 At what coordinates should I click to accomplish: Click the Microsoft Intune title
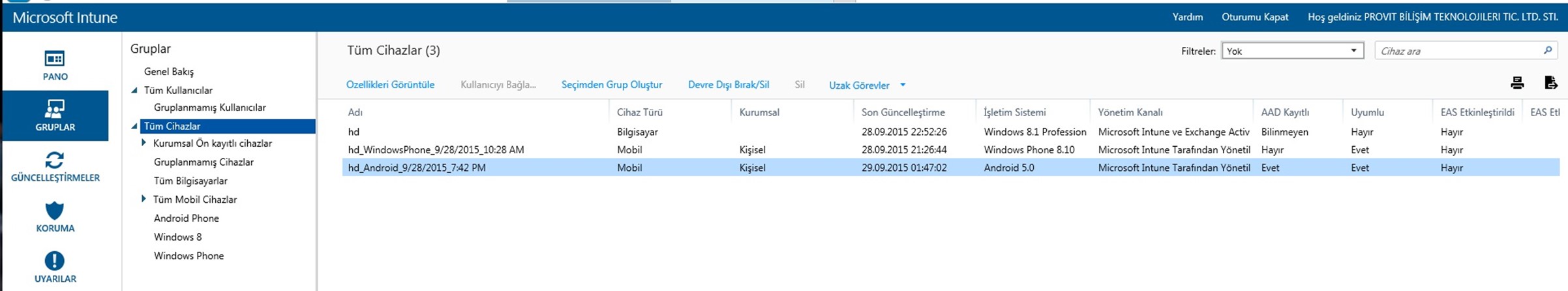(x=65, y=18)
